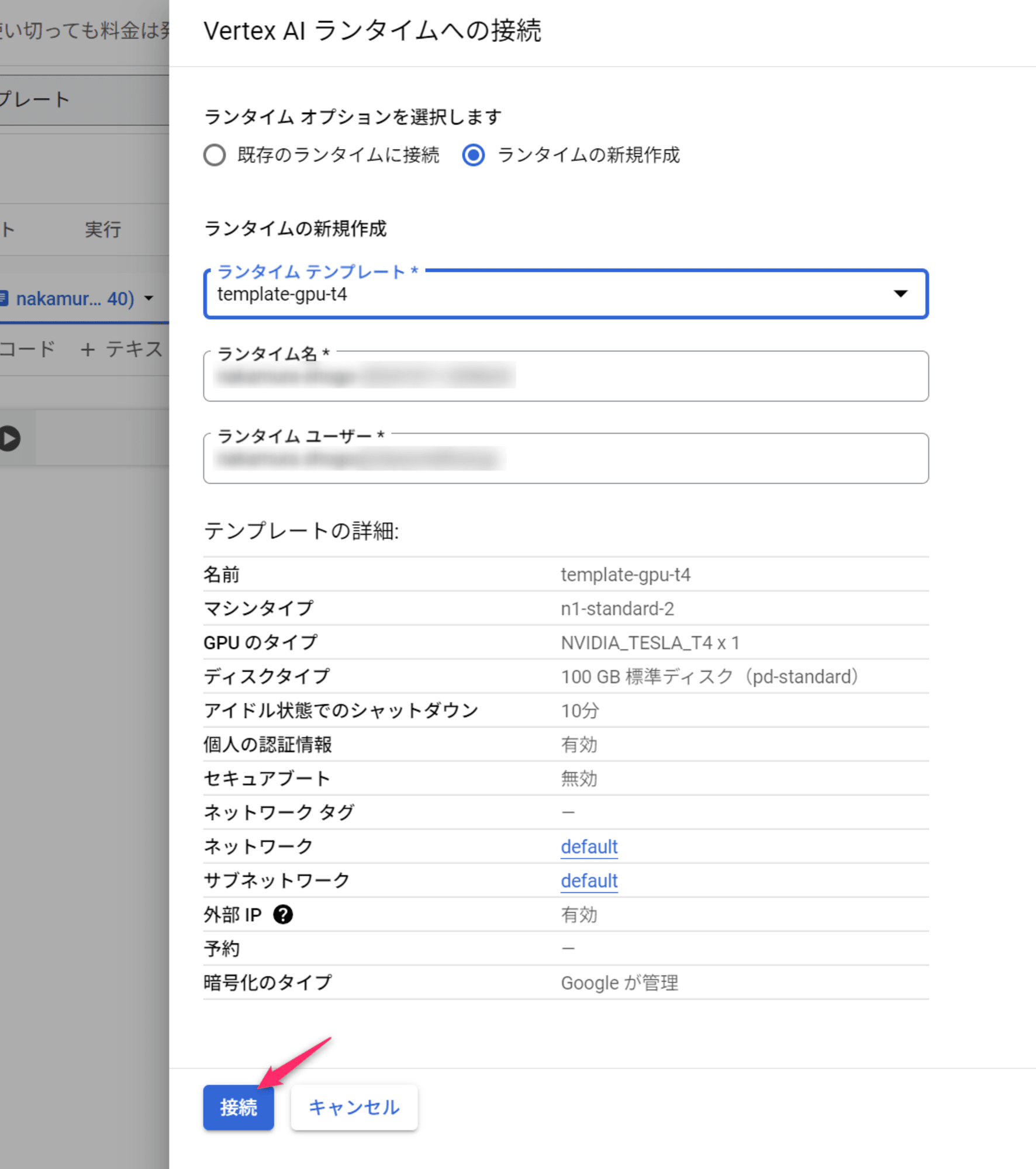Click the 'template-gpu-t4' name value in details

tap(626, 575)
